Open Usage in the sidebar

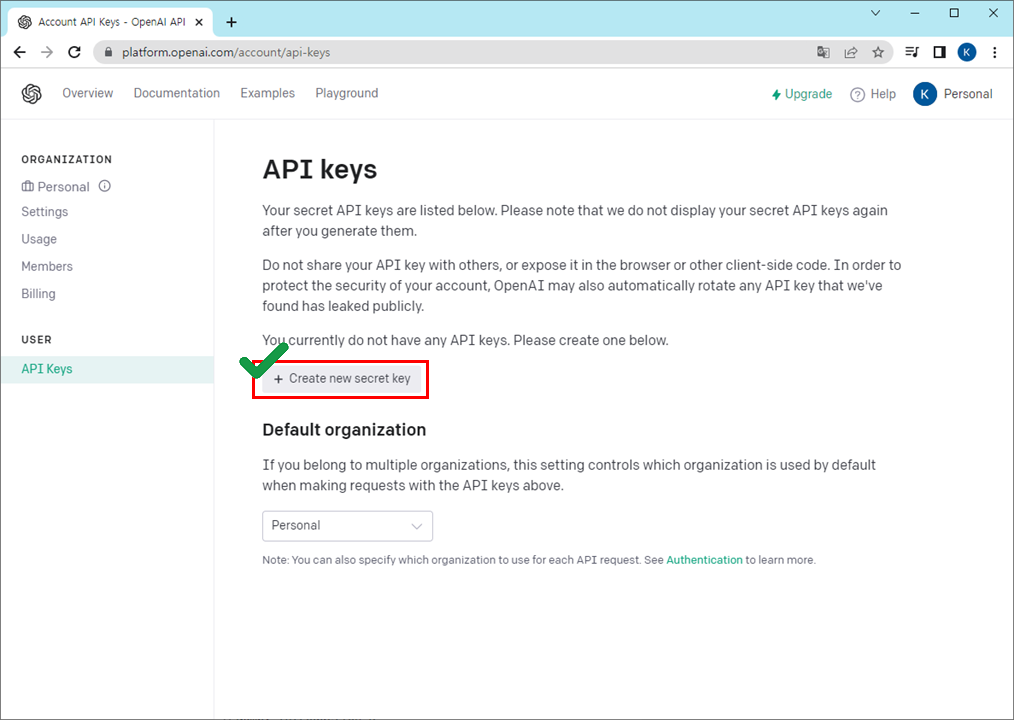[x=39, y=239]
